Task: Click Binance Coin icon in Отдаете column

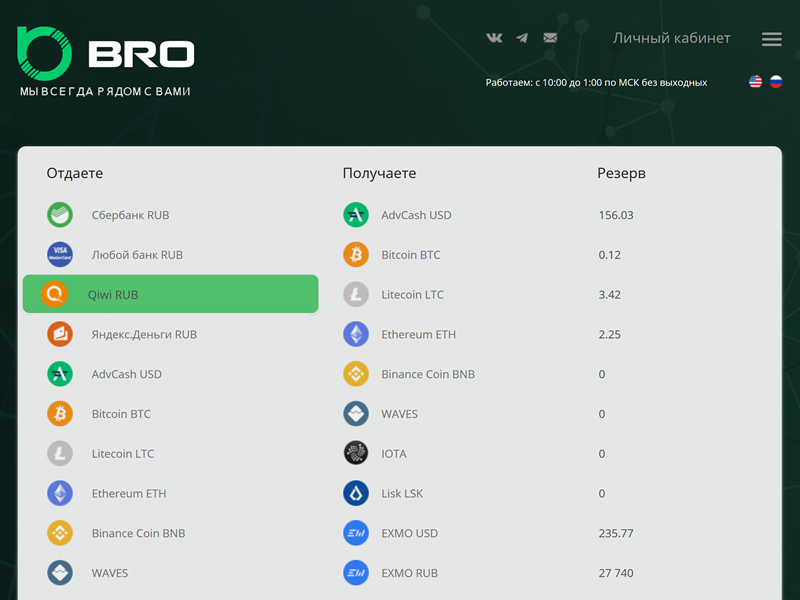Action: click(x=60, y=533)
